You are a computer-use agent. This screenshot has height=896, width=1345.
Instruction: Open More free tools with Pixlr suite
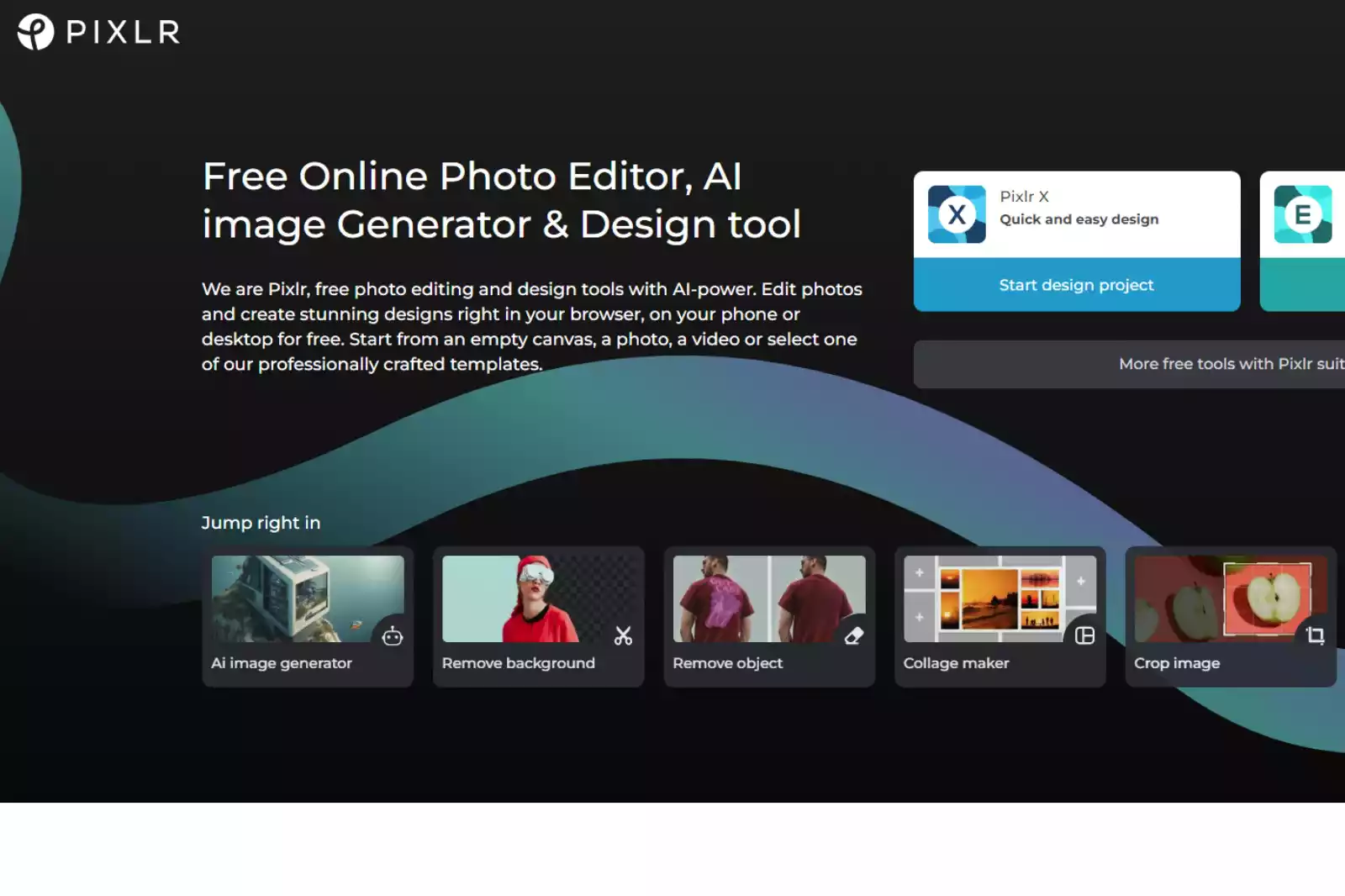(1129, 364)
